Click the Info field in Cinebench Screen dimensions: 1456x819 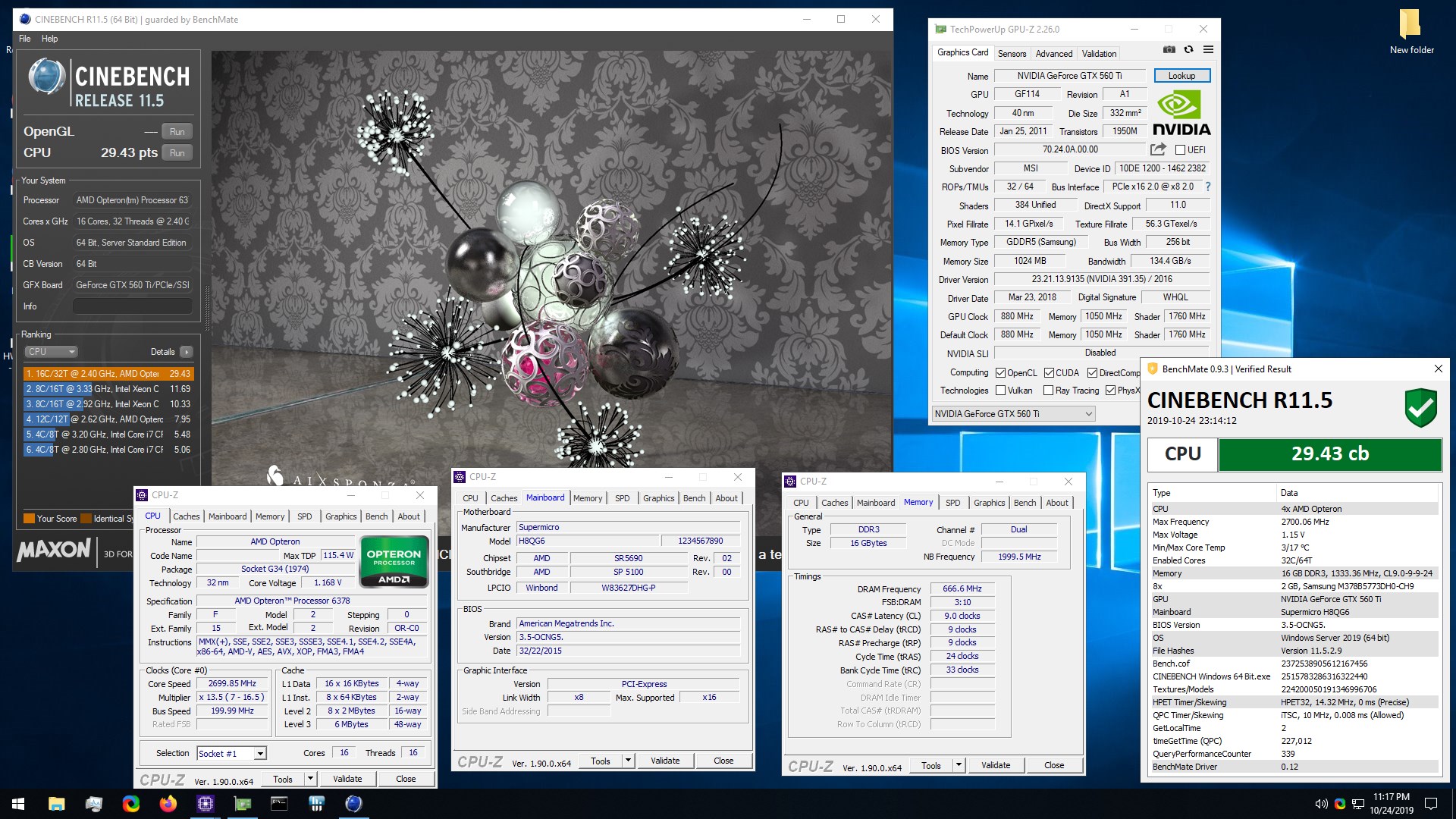click(132, 306)
